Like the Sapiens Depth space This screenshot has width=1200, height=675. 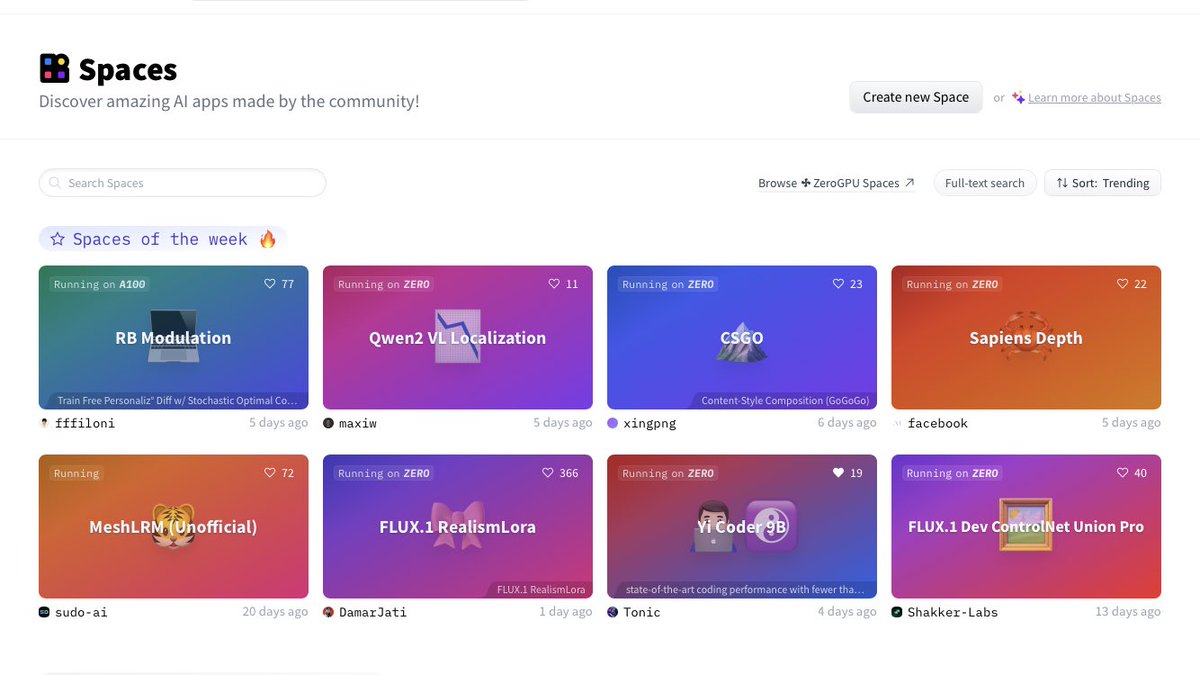point(1122,284)
